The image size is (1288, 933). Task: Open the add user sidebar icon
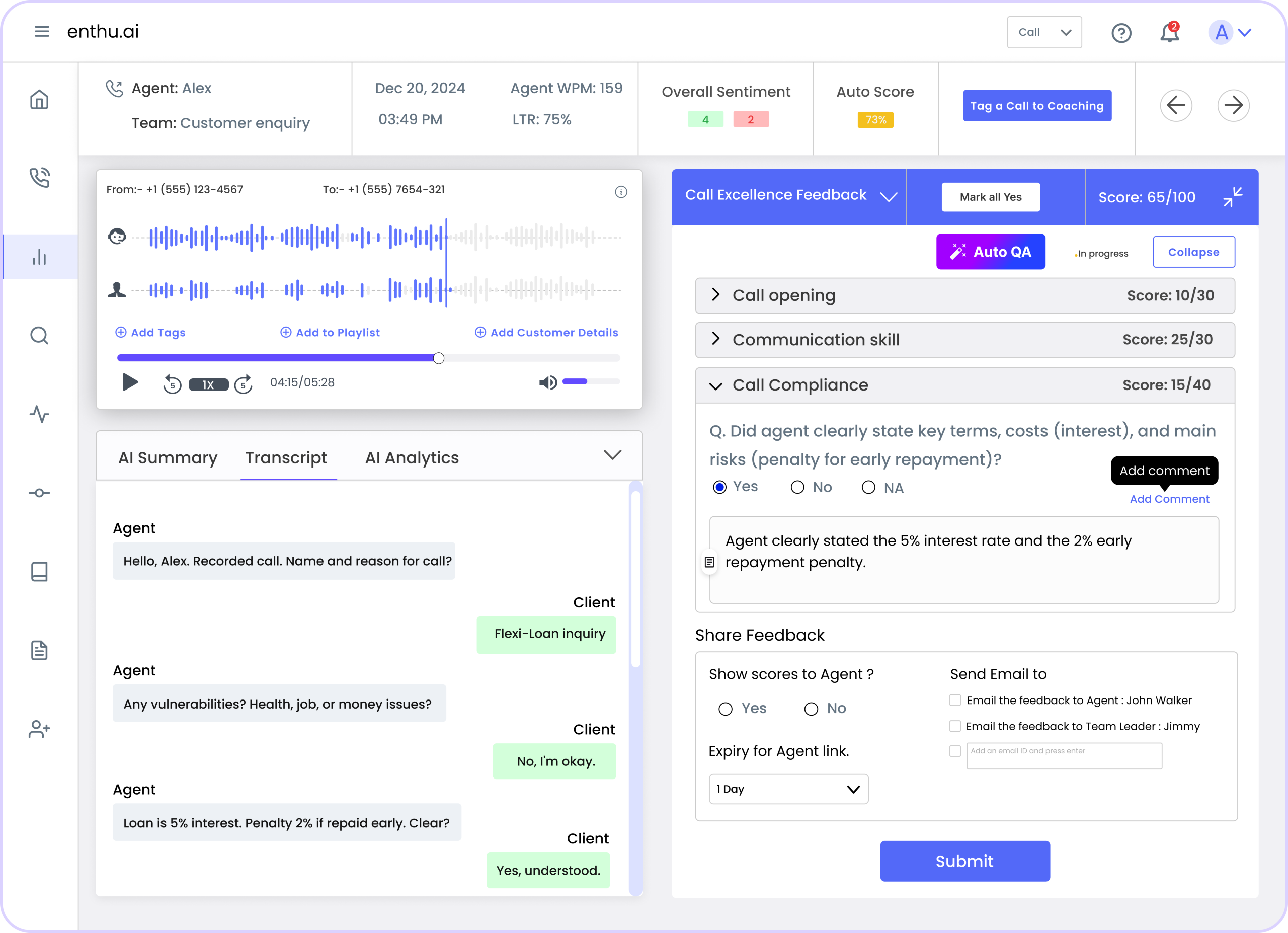pyautogui.click(x=39, y=729)
